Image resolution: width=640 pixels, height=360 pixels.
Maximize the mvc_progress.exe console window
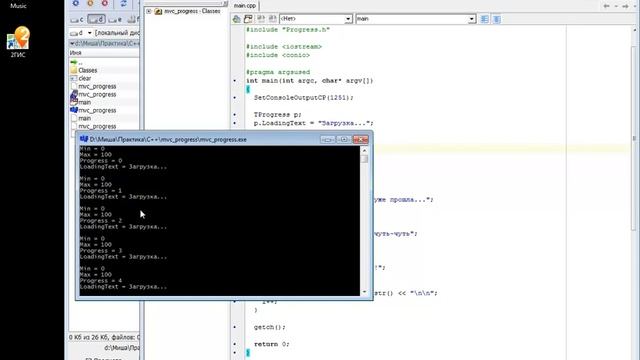pos(344,140)
